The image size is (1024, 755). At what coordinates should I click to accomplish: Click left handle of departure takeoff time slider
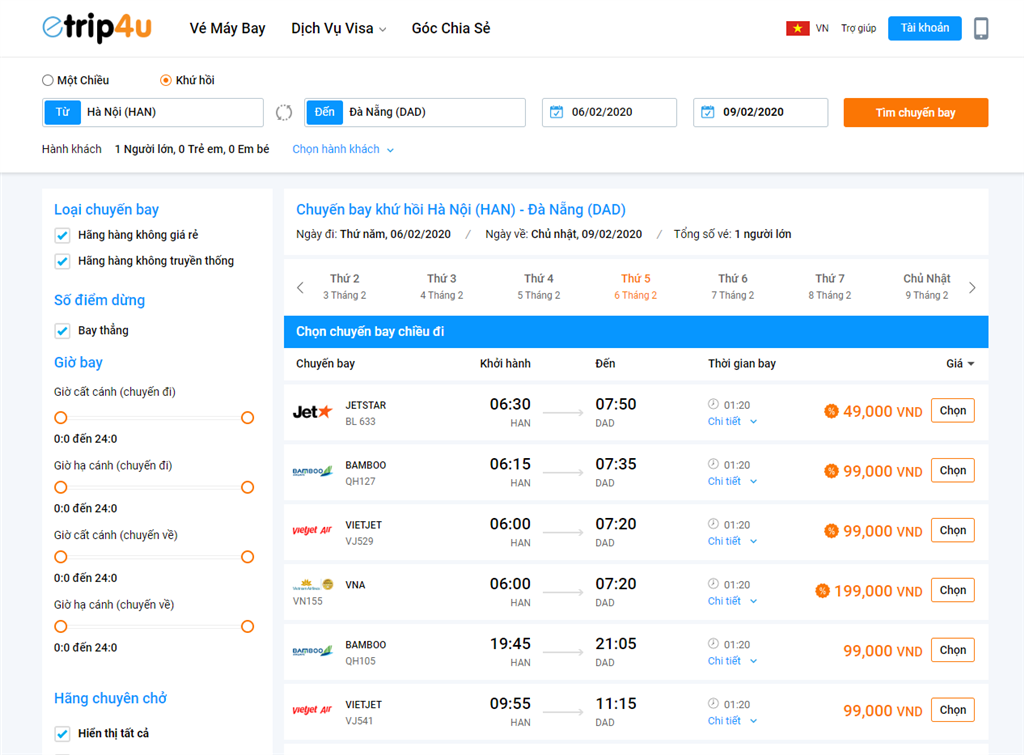coord(61,417)
